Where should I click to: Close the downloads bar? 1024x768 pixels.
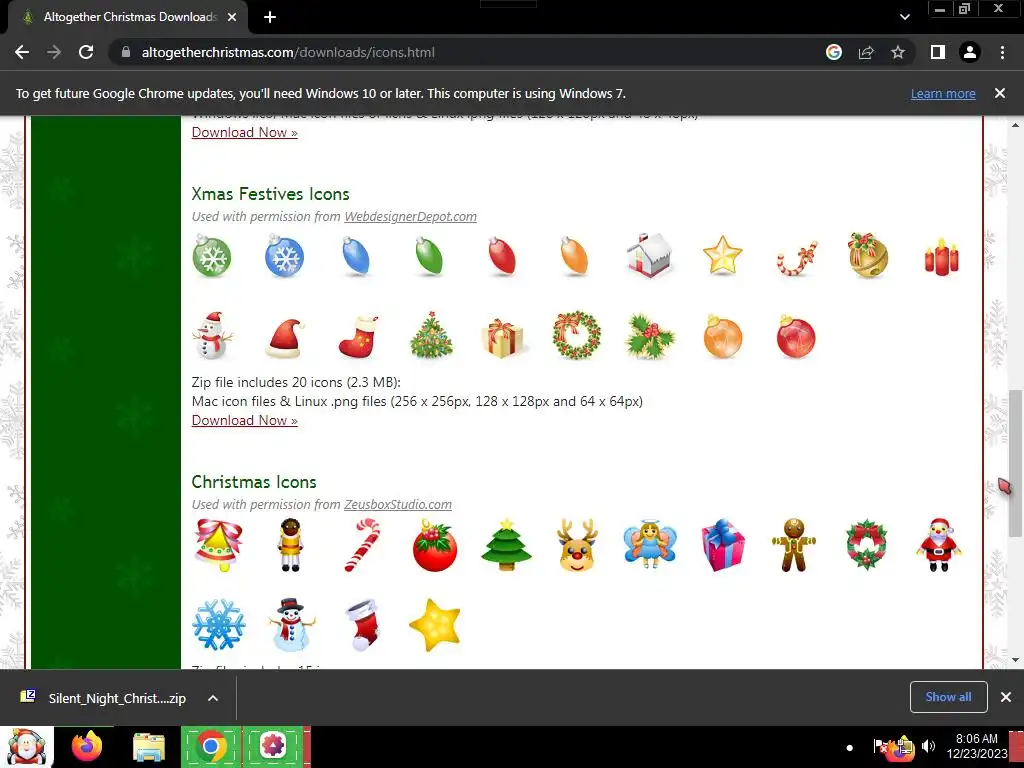click(x=1006, y=697)
